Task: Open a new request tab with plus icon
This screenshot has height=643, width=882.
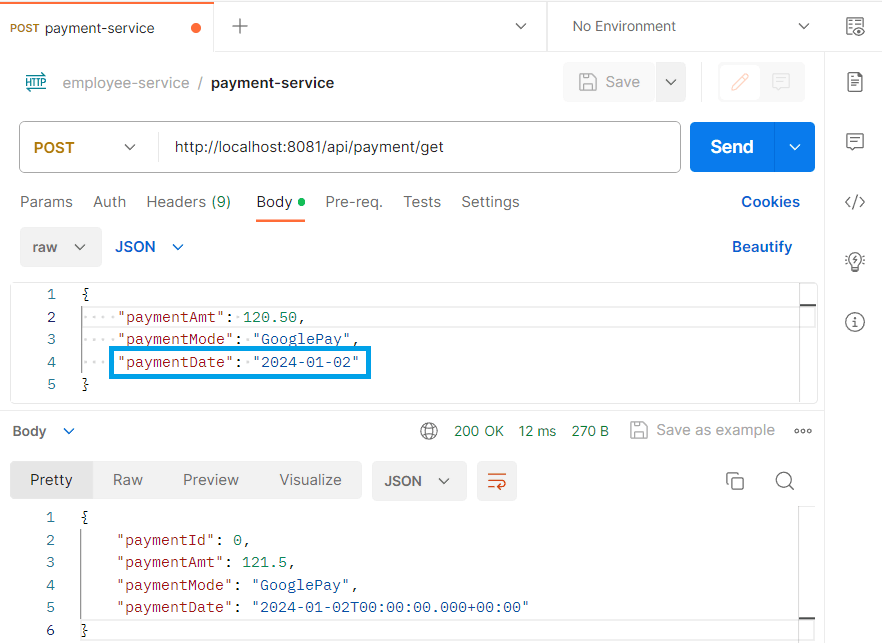Action: coord(240,26)
